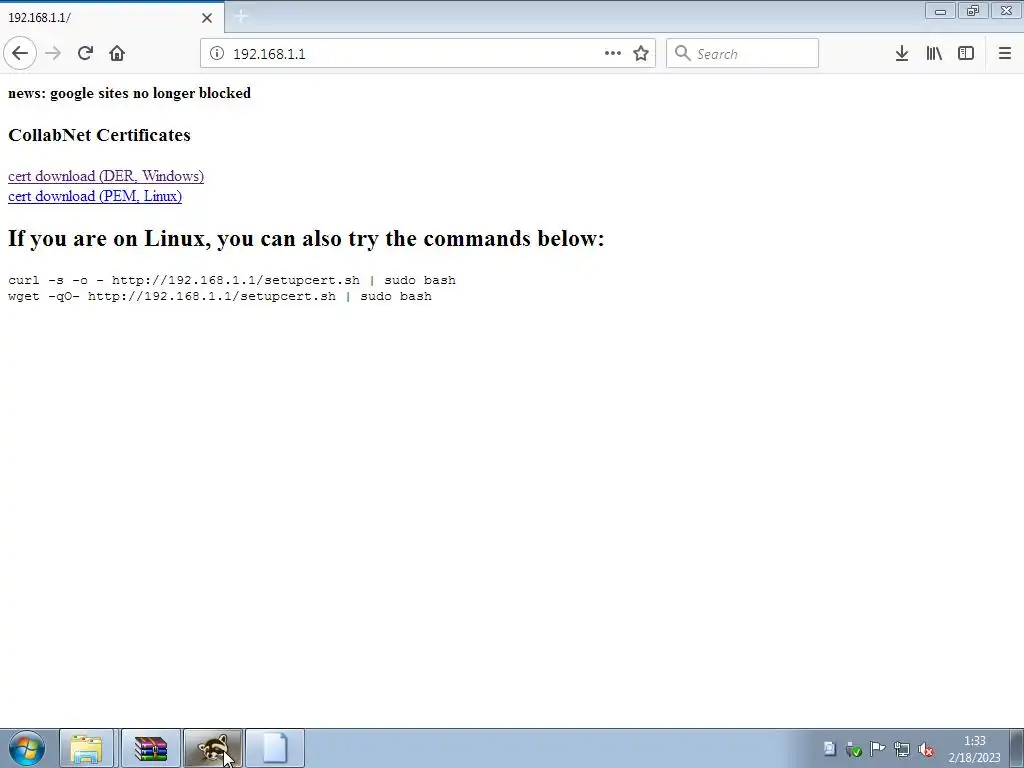1024x768 pixels.
Task: Bookmark this page with the star
Action: tap(641, 54)
